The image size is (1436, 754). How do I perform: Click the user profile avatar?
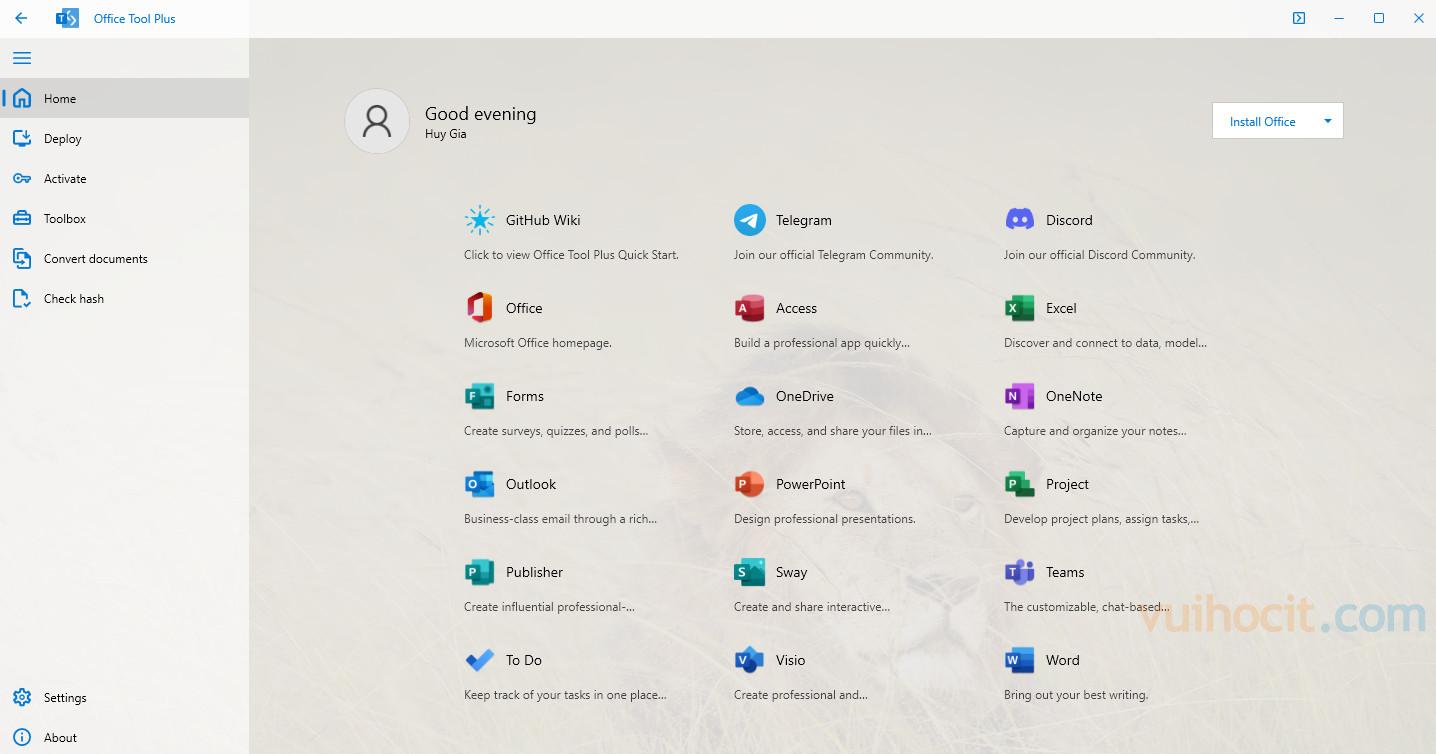(377, 121)
